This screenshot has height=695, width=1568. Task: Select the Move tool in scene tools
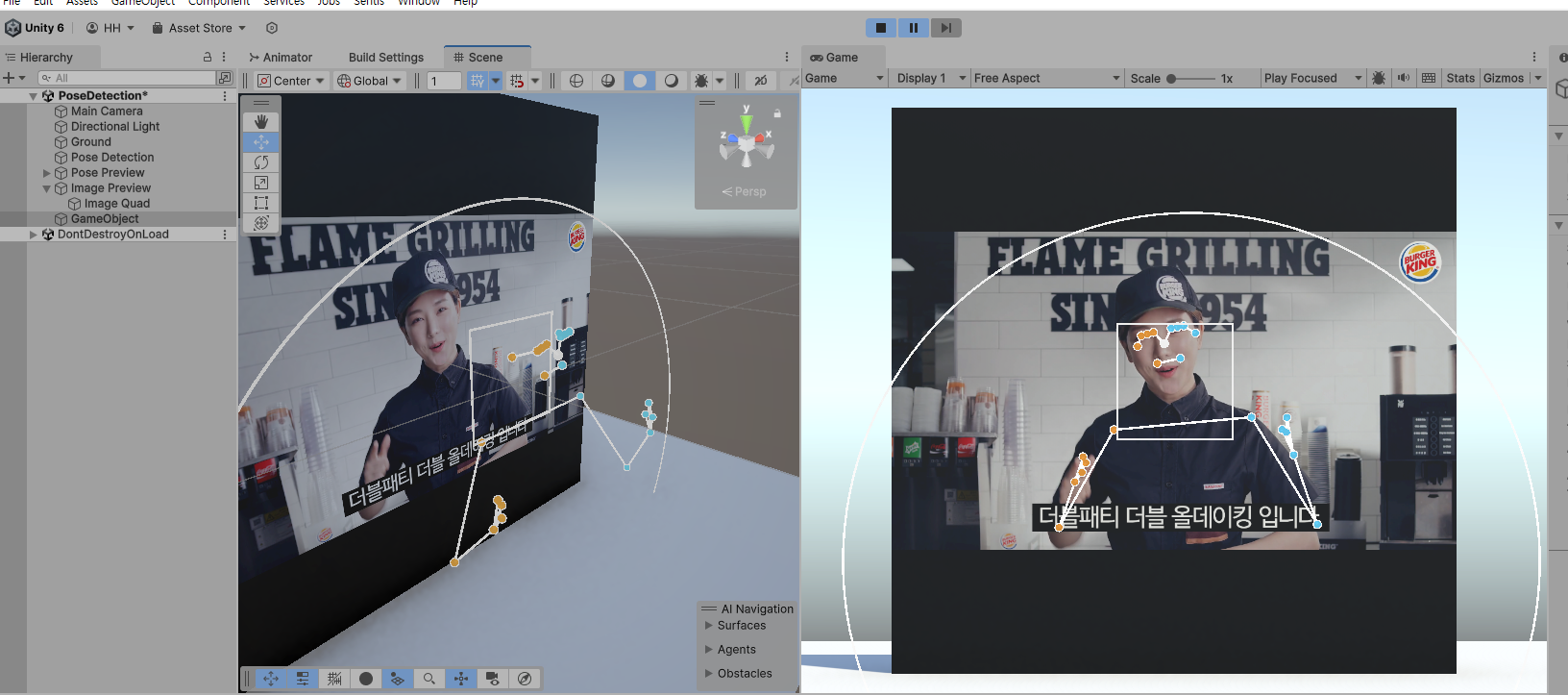click(261, 142)
